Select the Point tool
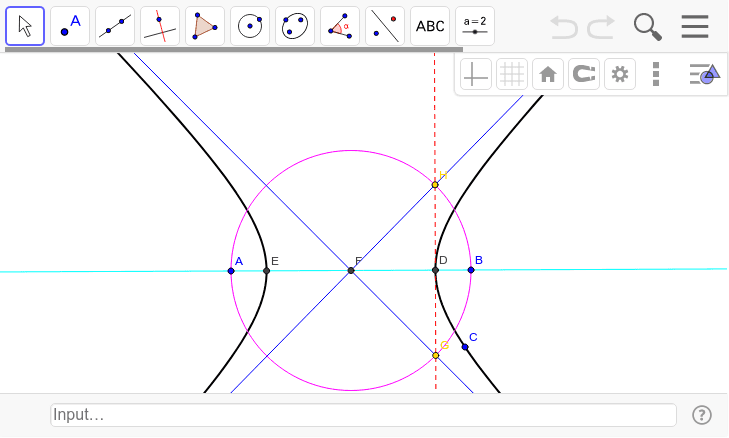Viewport: 729px width, 438px height. pos(70,26)
